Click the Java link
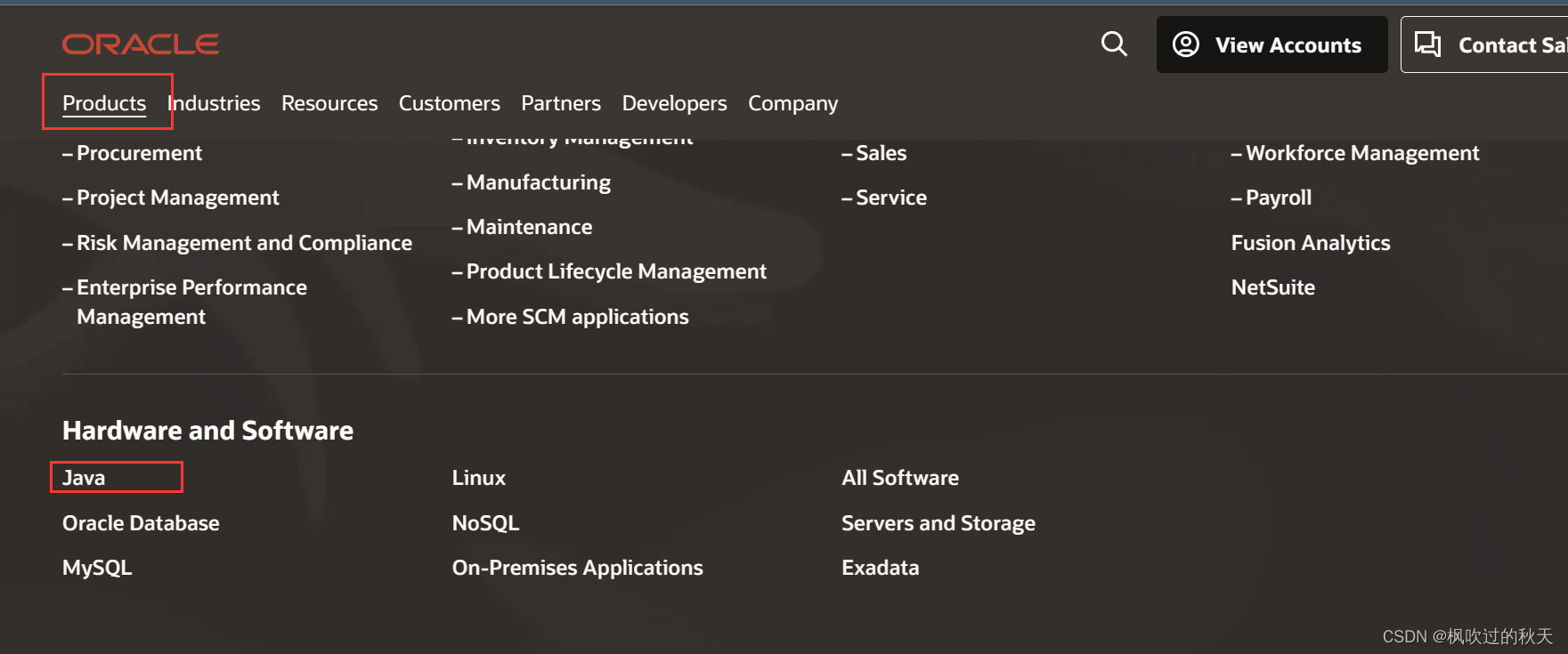 84,478
